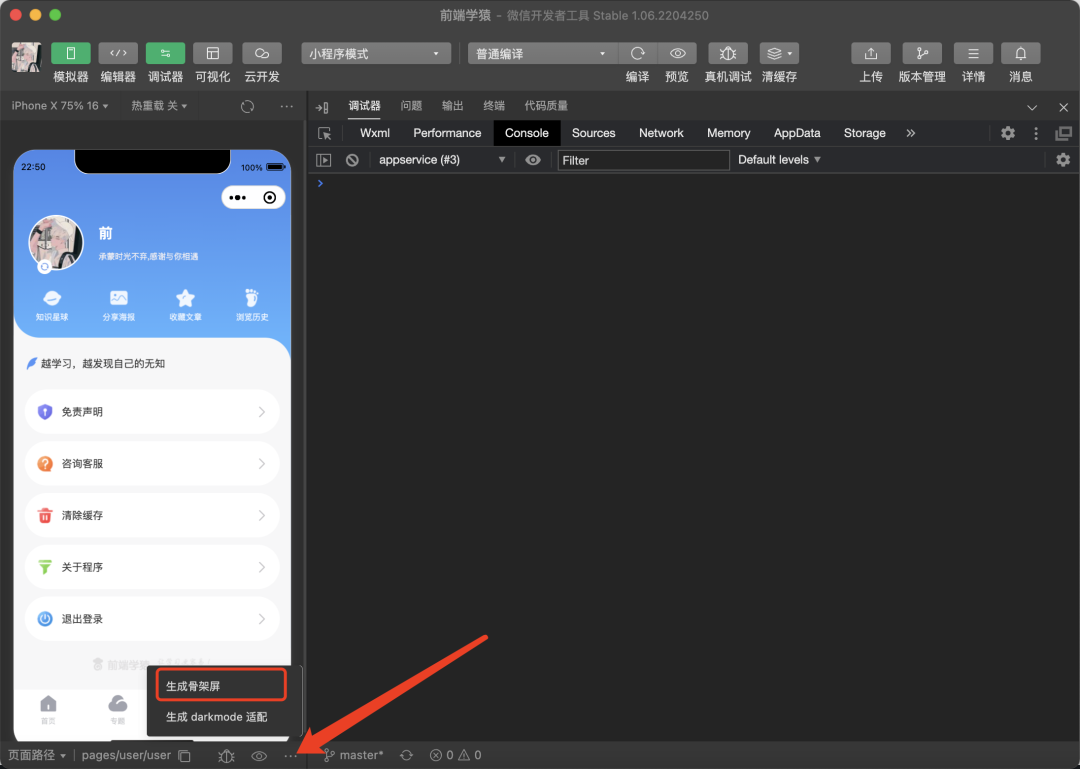Viewport: 1080px width, 769px height.
Task: Toggle the simulator (模拟器) panel
Action: click(x=71, y=54)
